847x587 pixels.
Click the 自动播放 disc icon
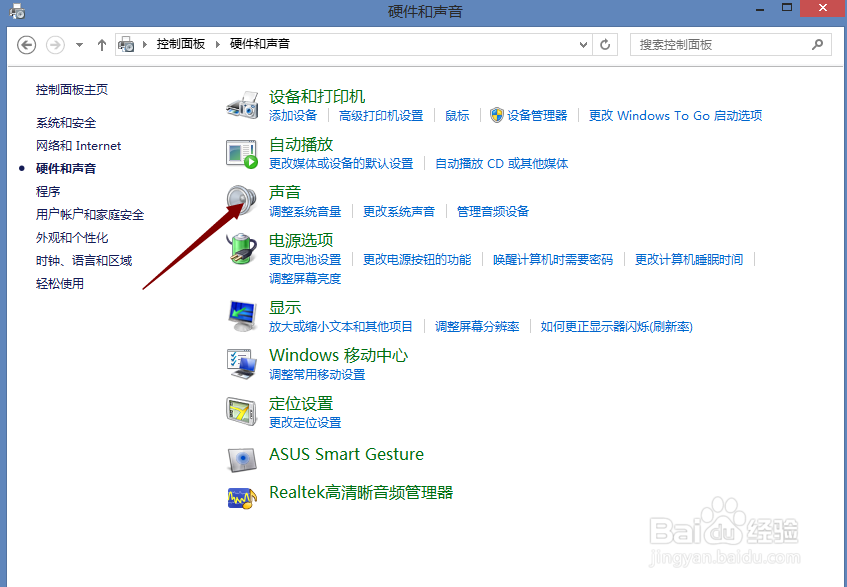point(240,153)
